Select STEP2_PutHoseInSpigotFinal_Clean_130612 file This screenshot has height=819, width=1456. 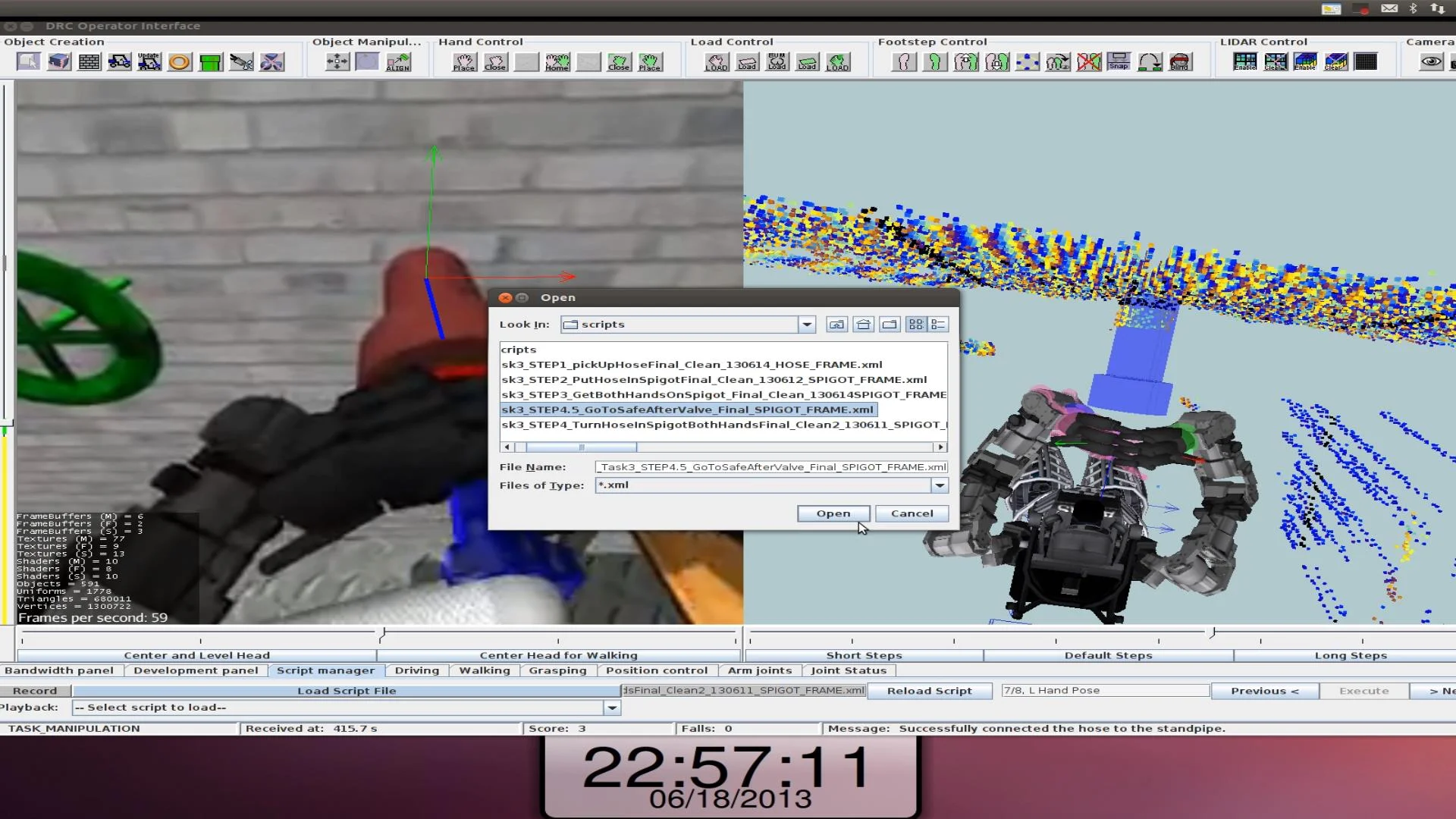(714, 380)
